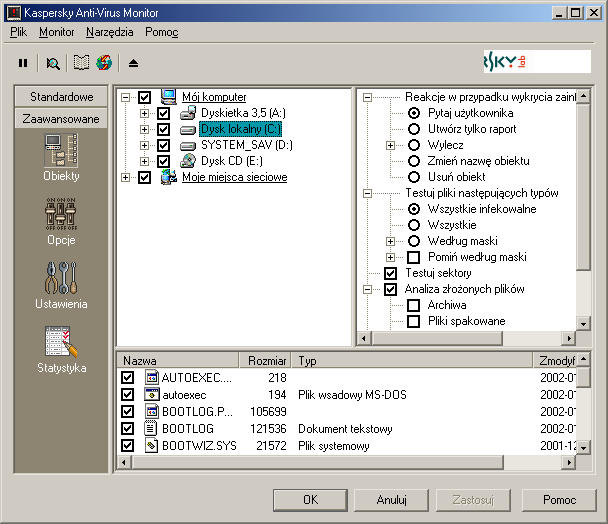
Task: Click the Kaspersky title bar icon
Action: [14, 13]
